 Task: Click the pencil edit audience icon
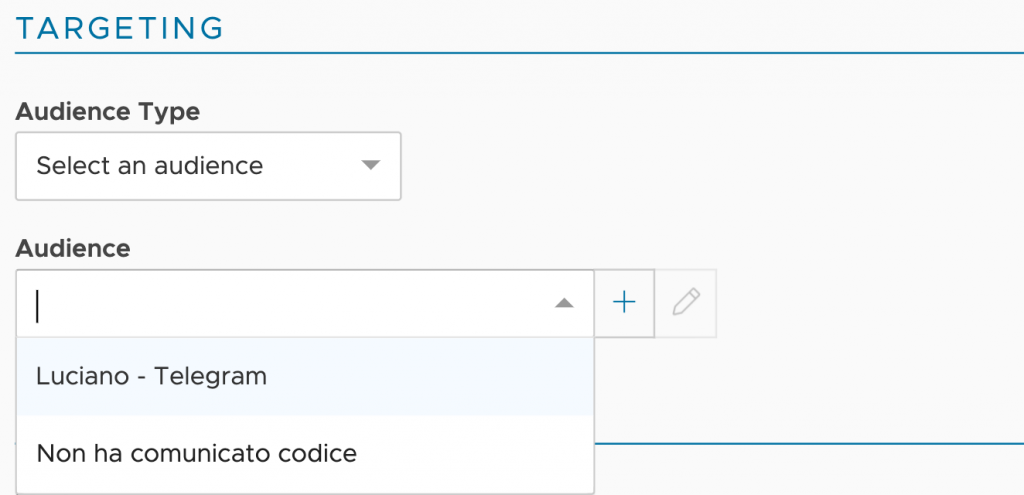[686, 303]
